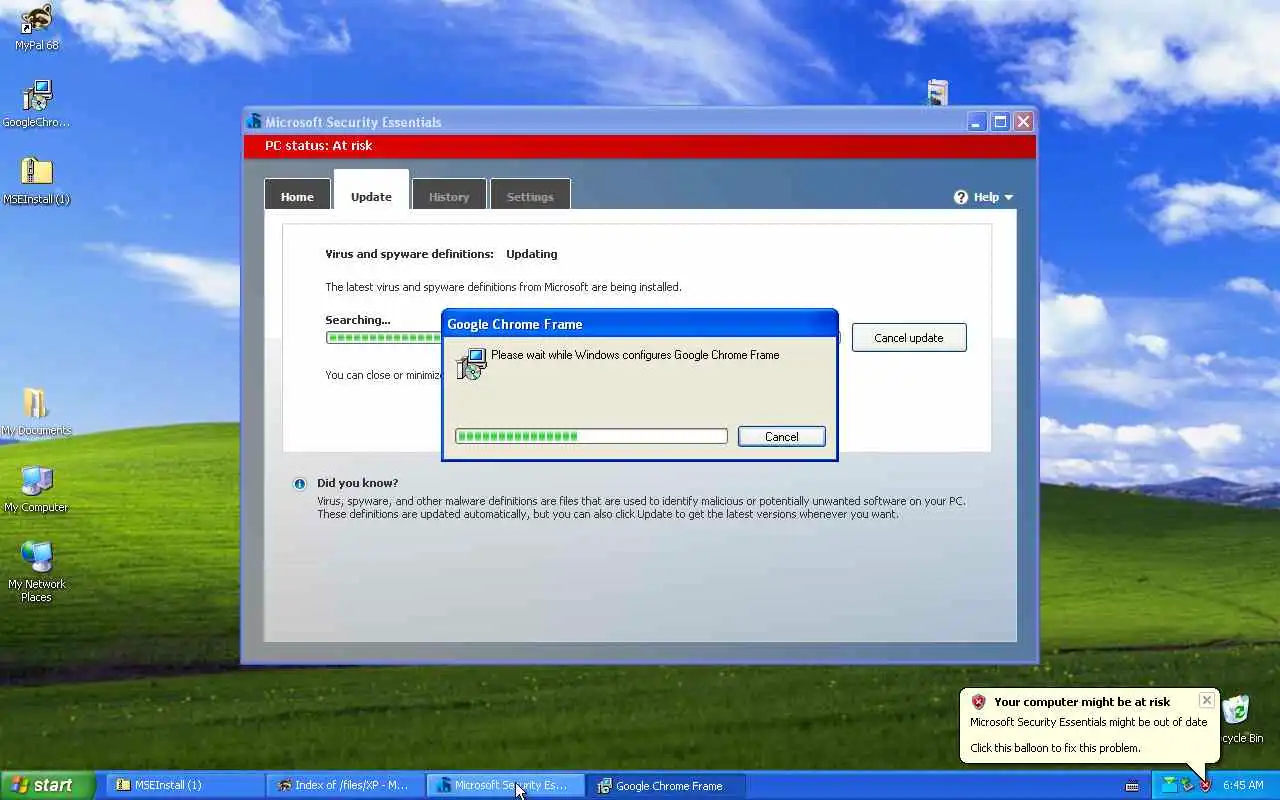This screenshot has height=800, width=1280.
Task: Click the Google Chrome Frame taskbar button
Action: tap(666, 786)
